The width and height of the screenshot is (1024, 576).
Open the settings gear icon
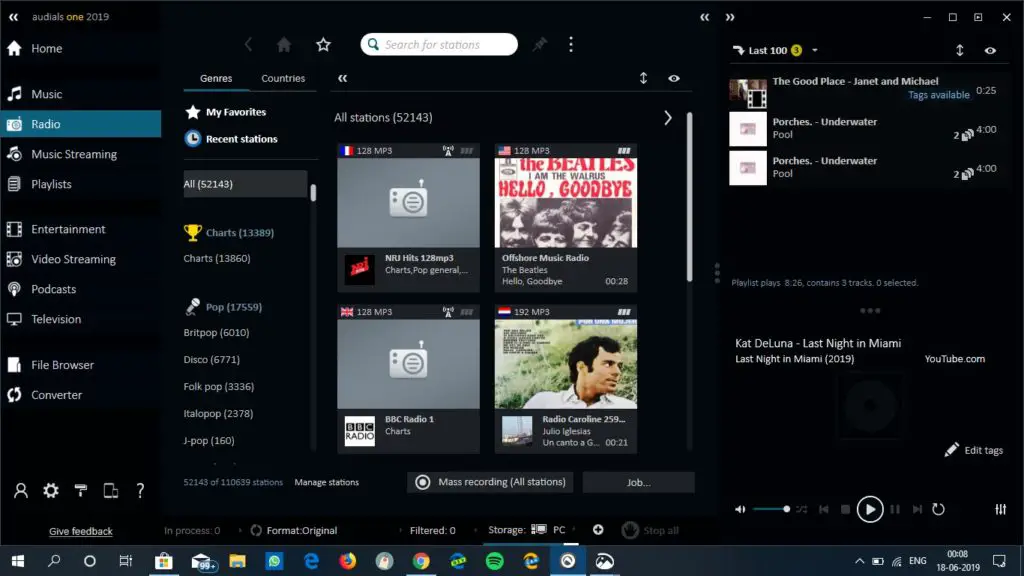pyautogui.click(x=51, y=490)
